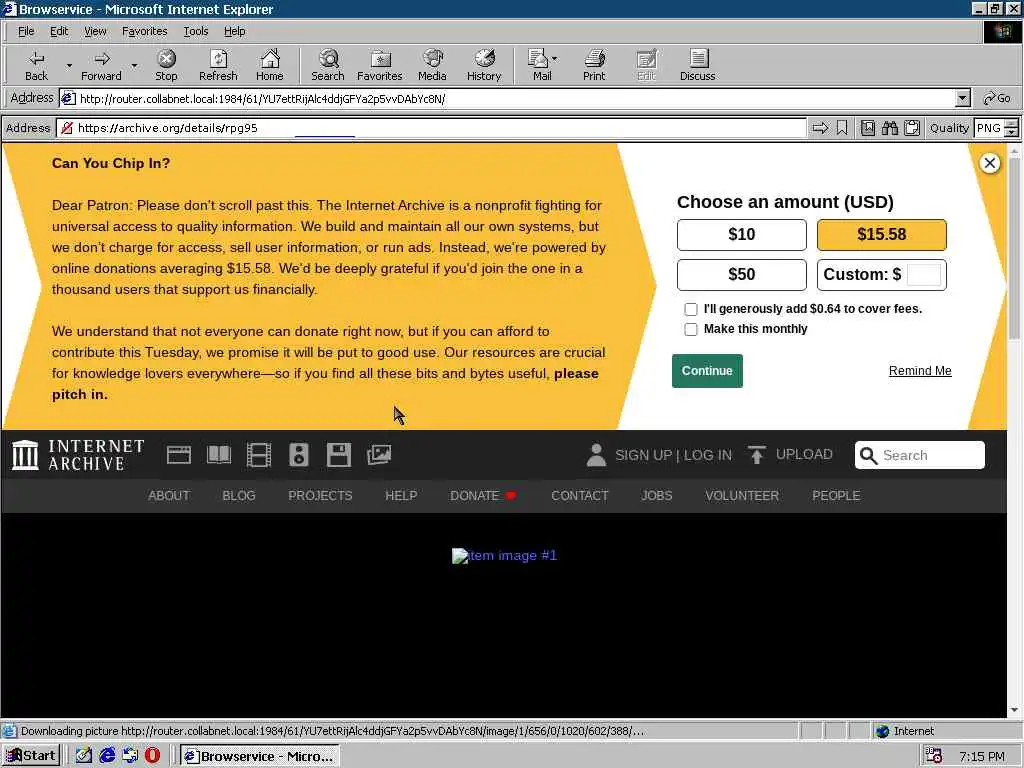
Task: Open Internet Archive texts book icon
Action: coord(219,455)
